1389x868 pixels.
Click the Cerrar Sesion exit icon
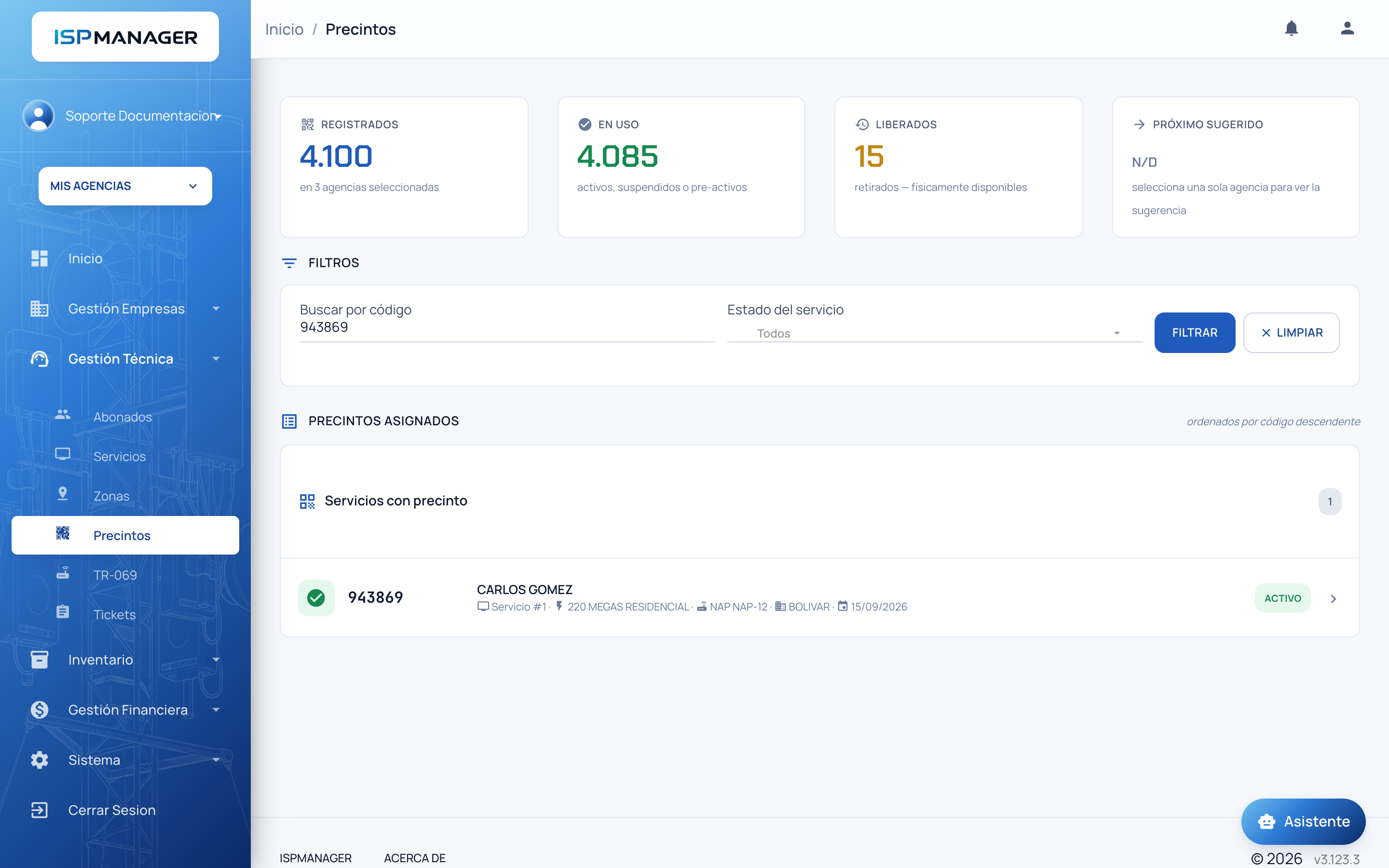pyautogui.click(x=39, y=810)
